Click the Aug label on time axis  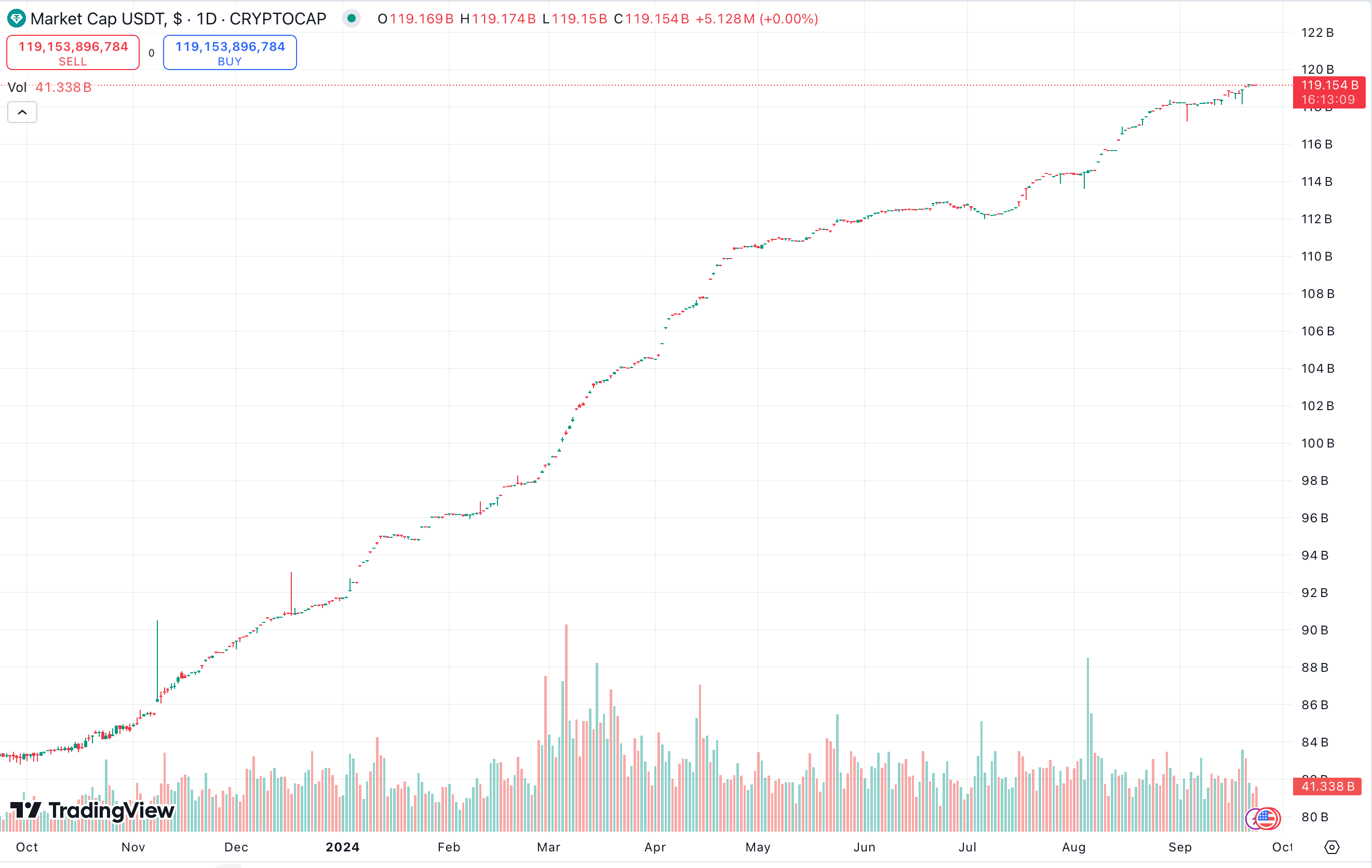coord(1074,847)
